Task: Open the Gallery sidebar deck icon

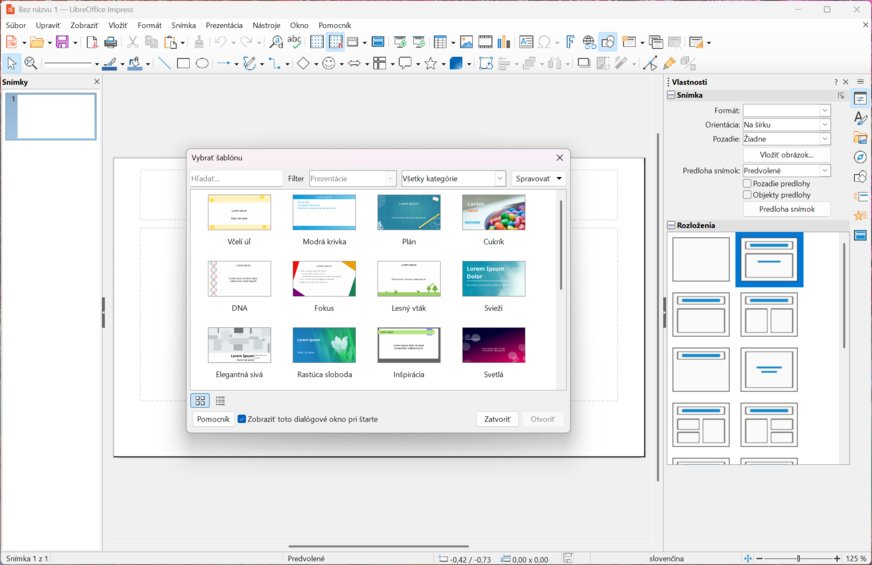Action: 860,137
